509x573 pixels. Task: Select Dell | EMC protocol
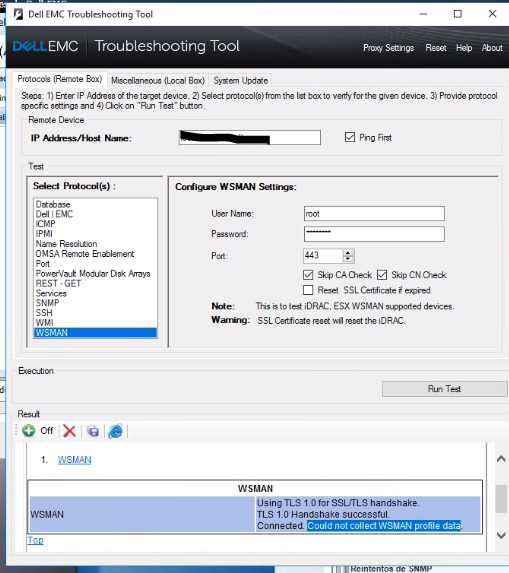95,214
